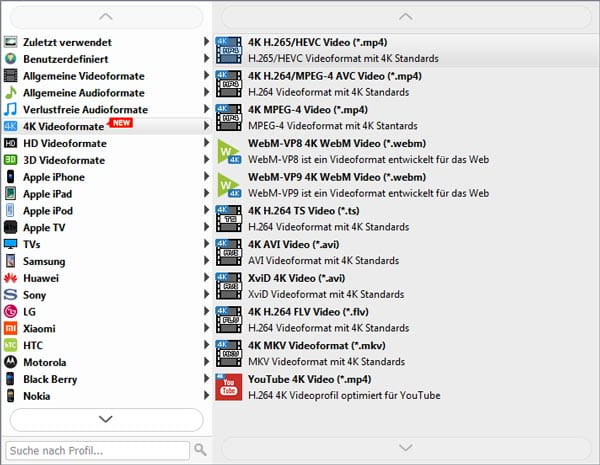
Task: Expand the Samsung category arrow
Action: click(207, 261)
